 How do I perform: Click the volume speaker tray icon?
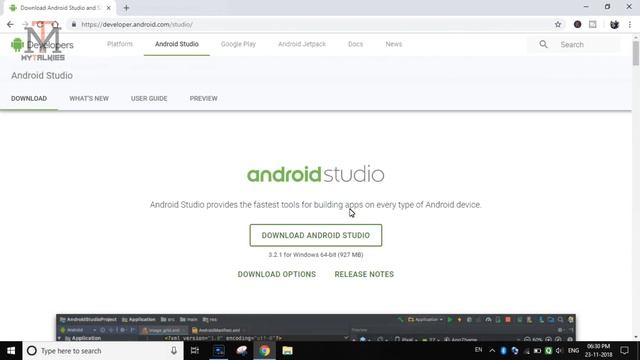tap(559, 351)
